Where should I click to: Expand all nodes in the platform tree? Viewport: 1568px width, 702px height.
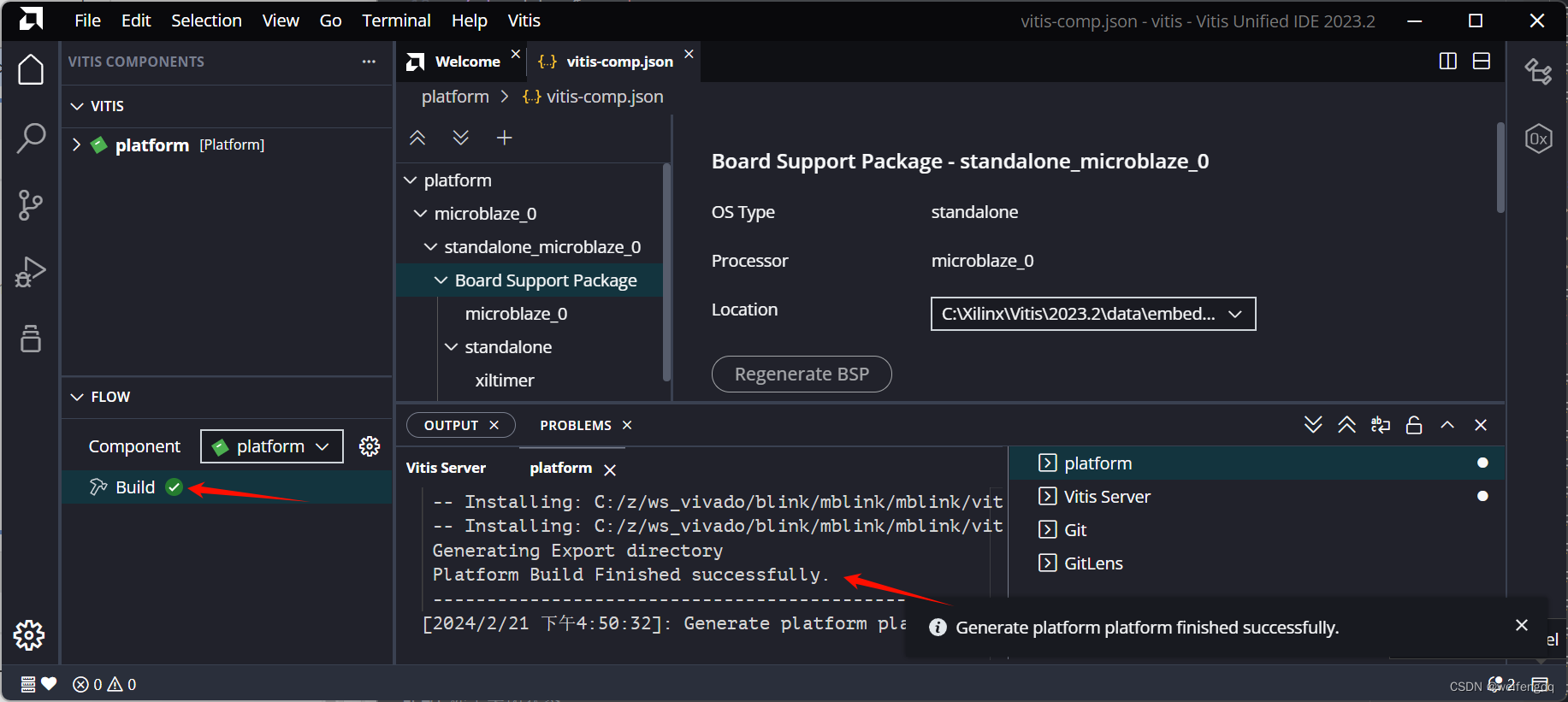(460, 138)
